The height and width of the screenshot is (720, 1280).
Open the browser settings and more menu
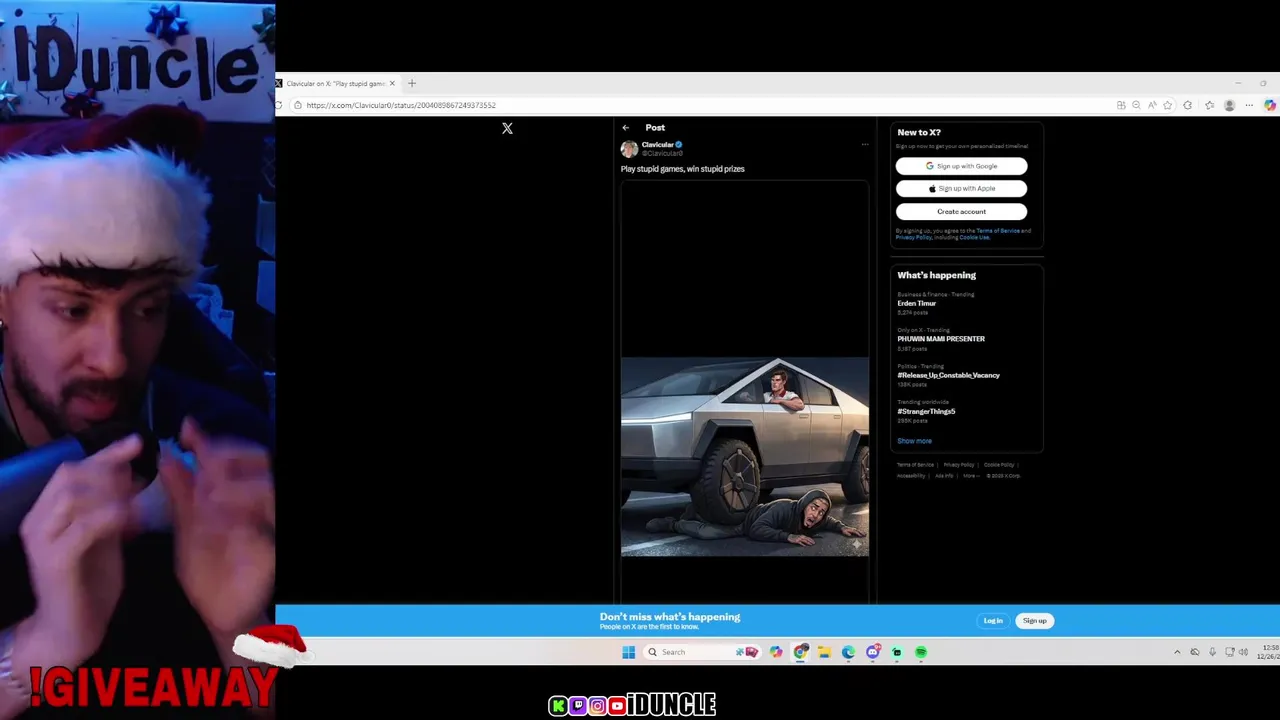pos(1249,105)
